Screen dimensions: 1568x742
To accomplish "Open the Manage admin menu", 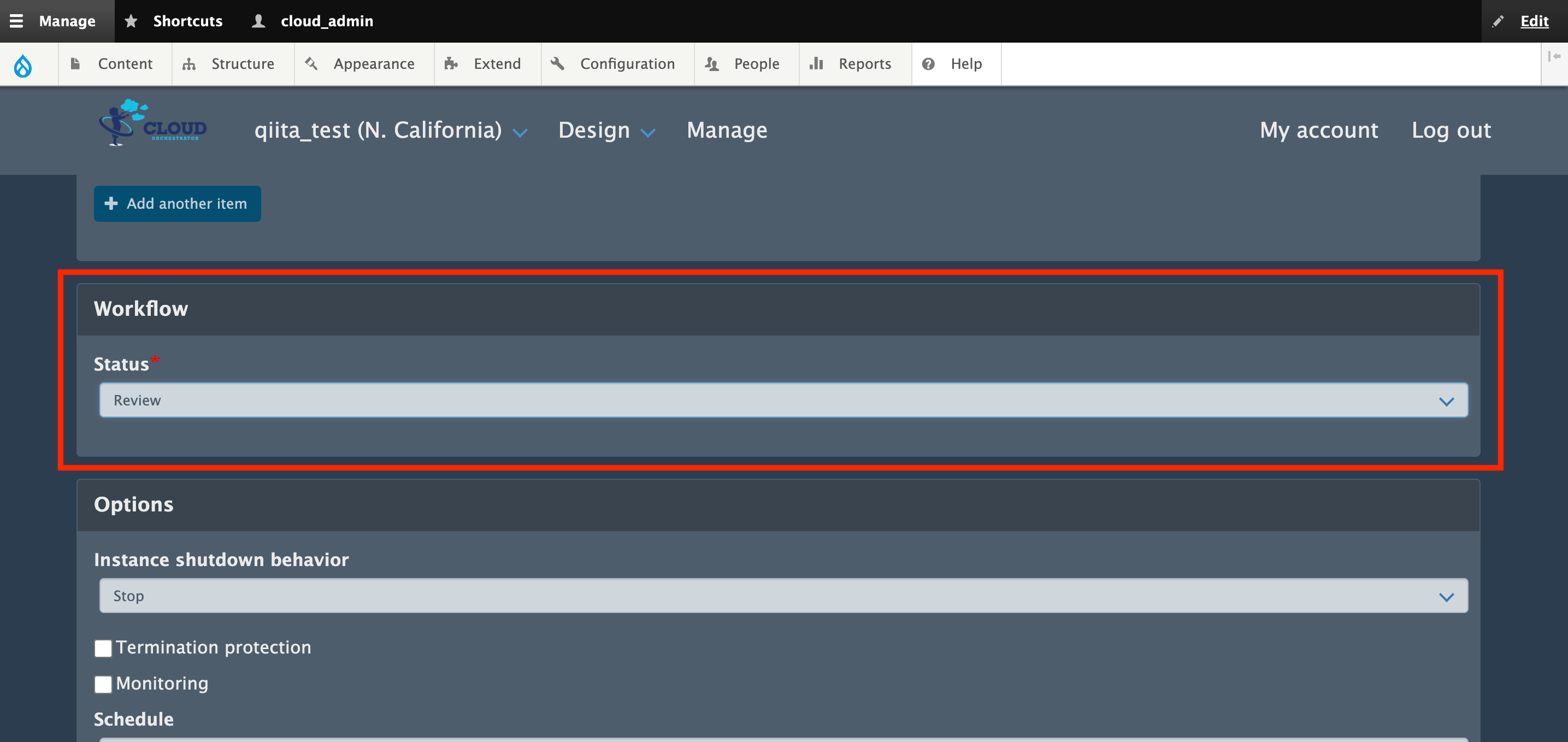I will [57, 21].
